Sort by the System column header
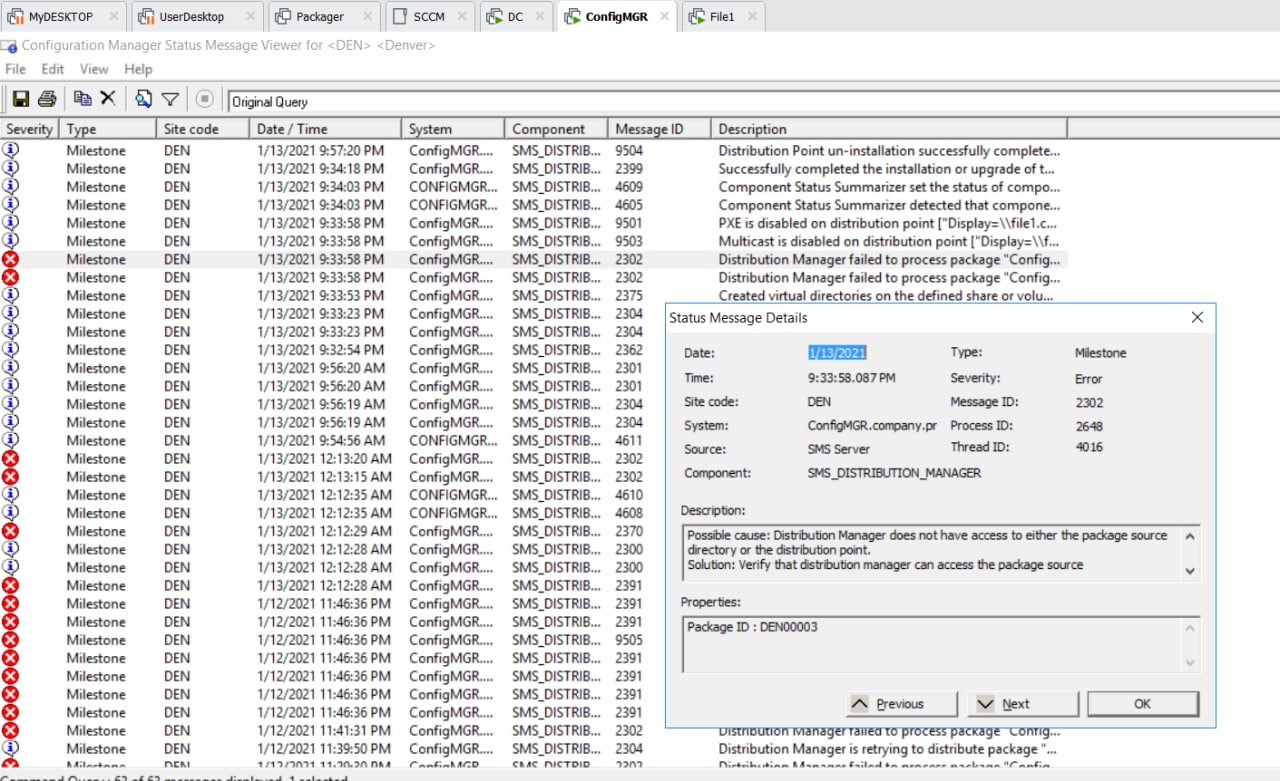 click(x=453, y=128)
